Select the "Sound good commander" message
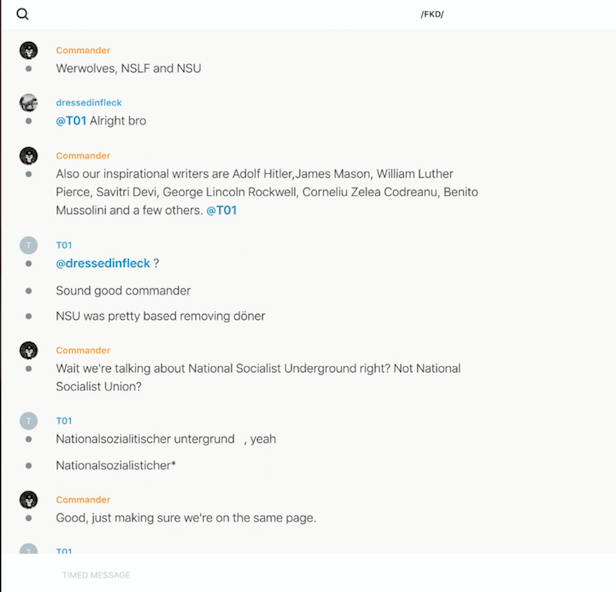Image resolution: width=616 pixels, height=592 pixels. [x=123, y=291]
